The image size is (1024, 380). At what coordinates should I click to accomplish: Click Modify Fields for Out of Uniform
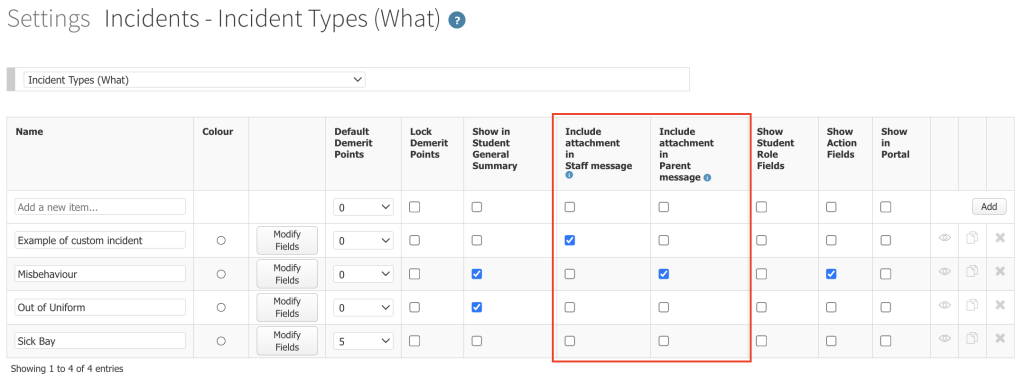[287, 308]
